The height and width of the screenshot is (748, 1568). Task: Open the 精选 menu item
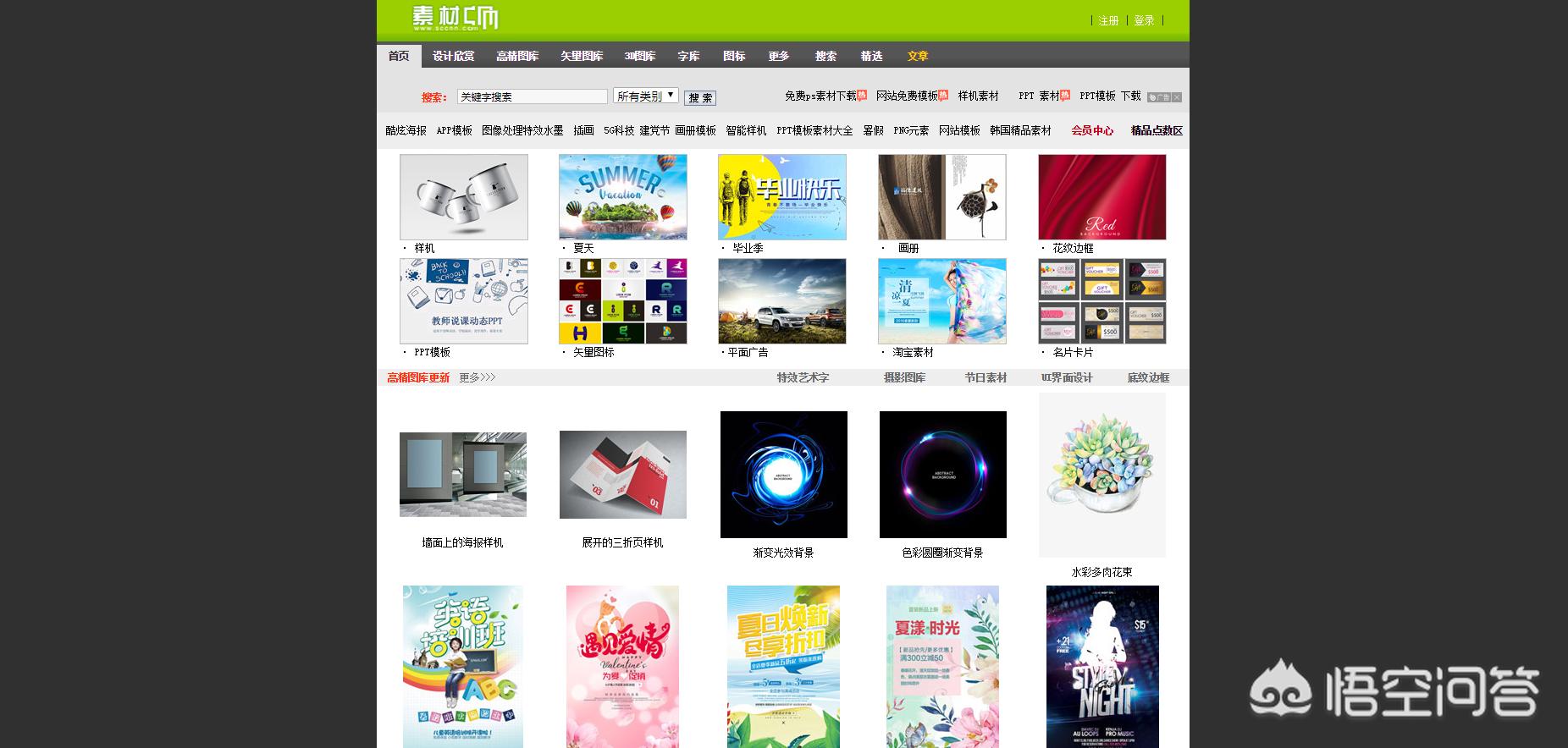click(x=871, y=56)
